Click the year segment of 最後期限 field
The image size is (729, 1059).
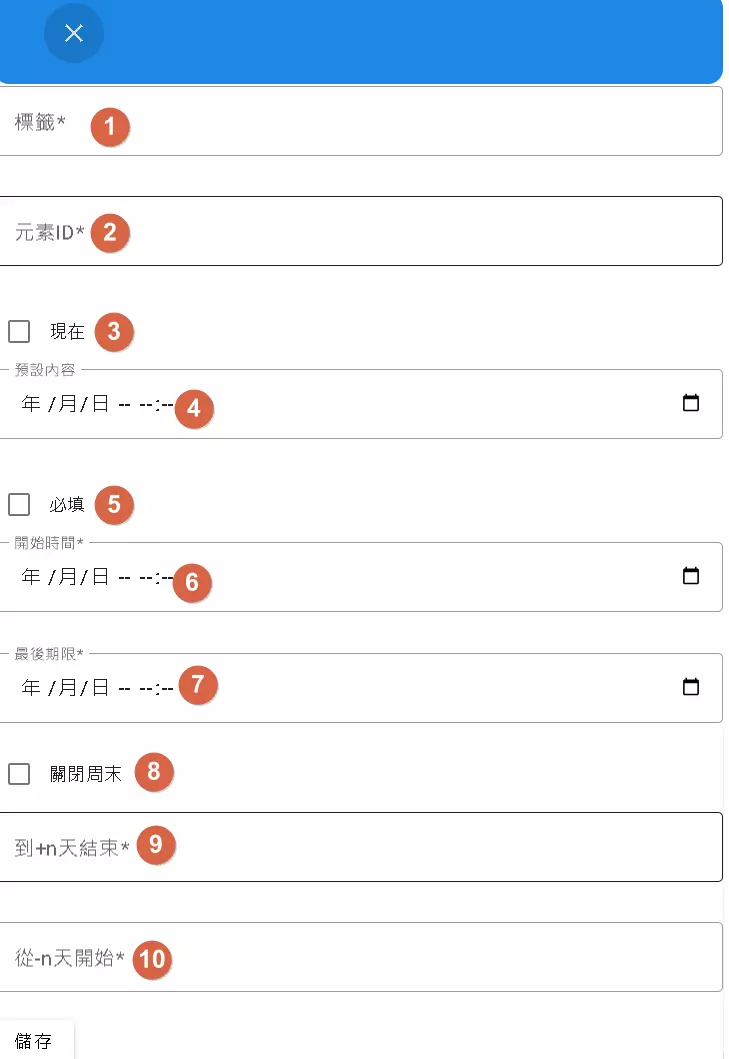tap(31, 687)
